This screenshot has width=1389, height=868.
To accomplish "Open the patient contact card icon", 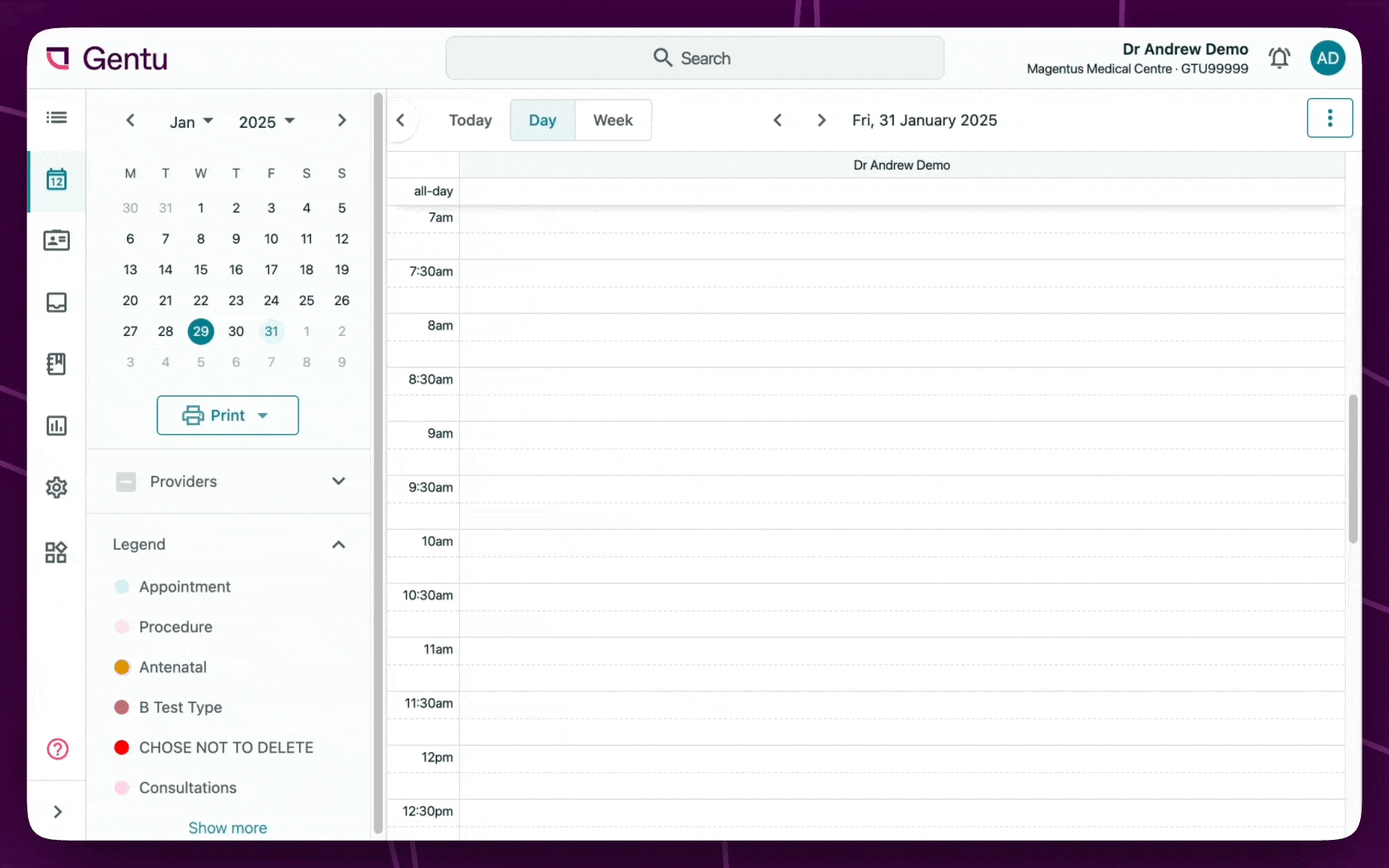I will [x=56, y=240].
